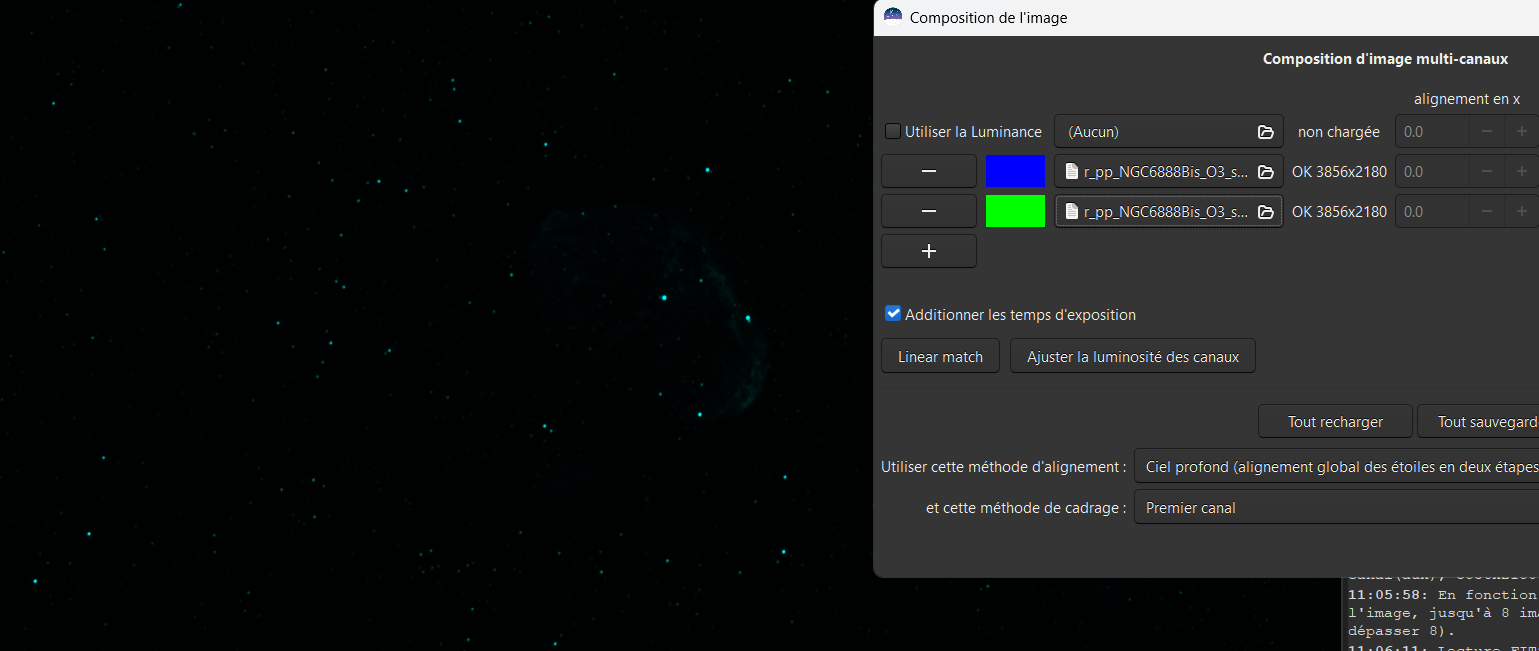Click folder icon on green channel file chooser
The width and height of the screenshot is (1539, 651).
[1265, 212]
